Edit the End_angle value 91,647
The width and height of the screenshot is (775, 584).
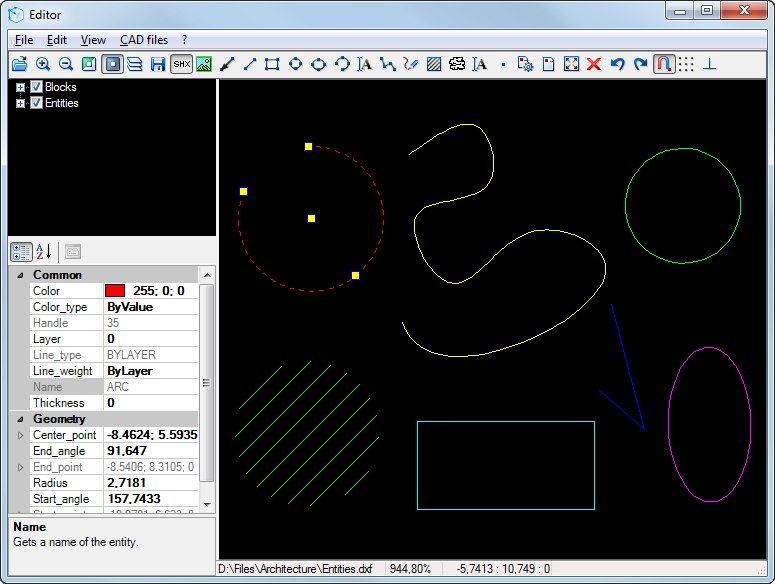(x=151, y=451)
